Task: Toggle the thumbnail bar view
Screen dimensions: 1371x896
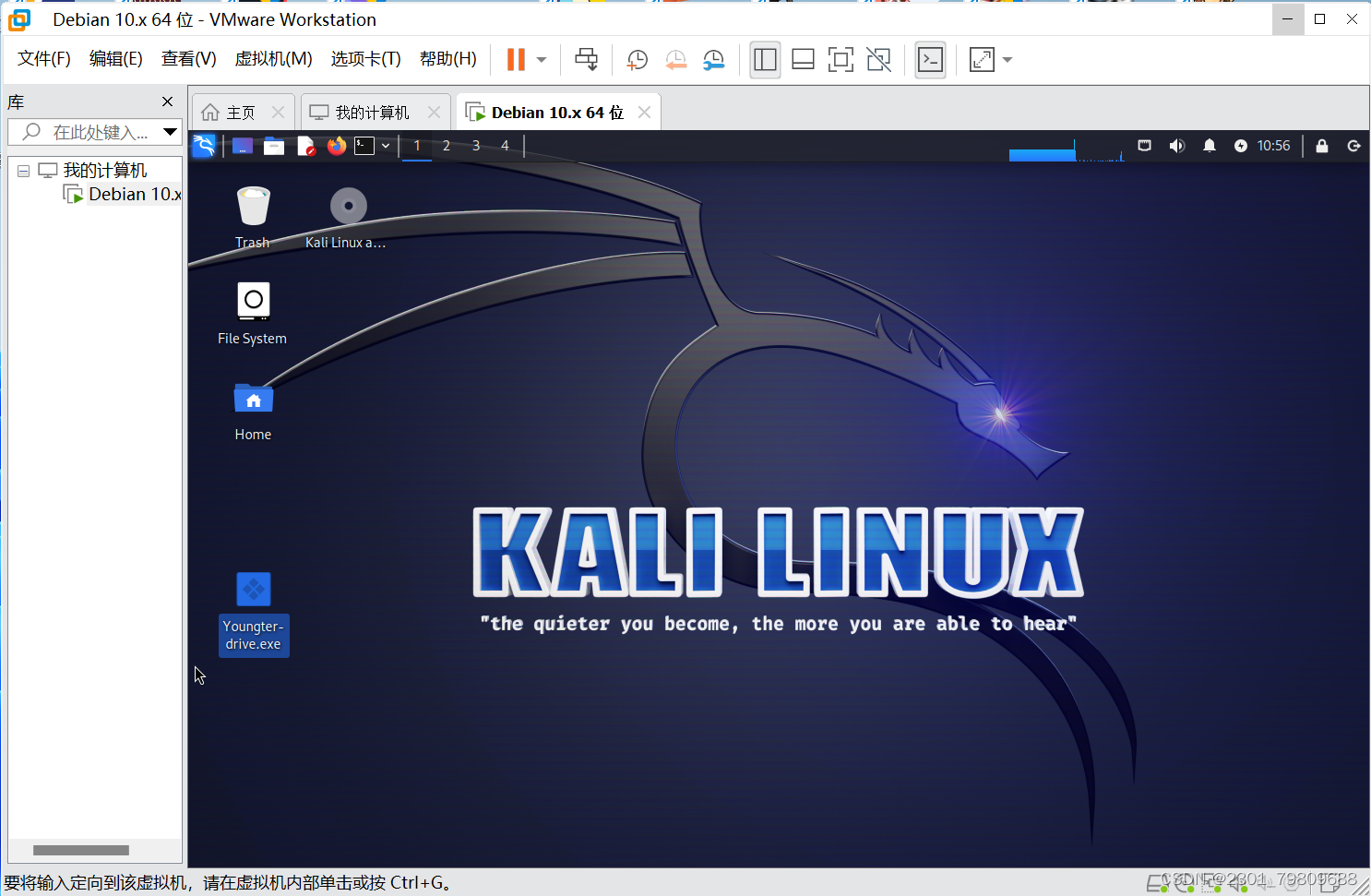Action: tap(803, 60)
